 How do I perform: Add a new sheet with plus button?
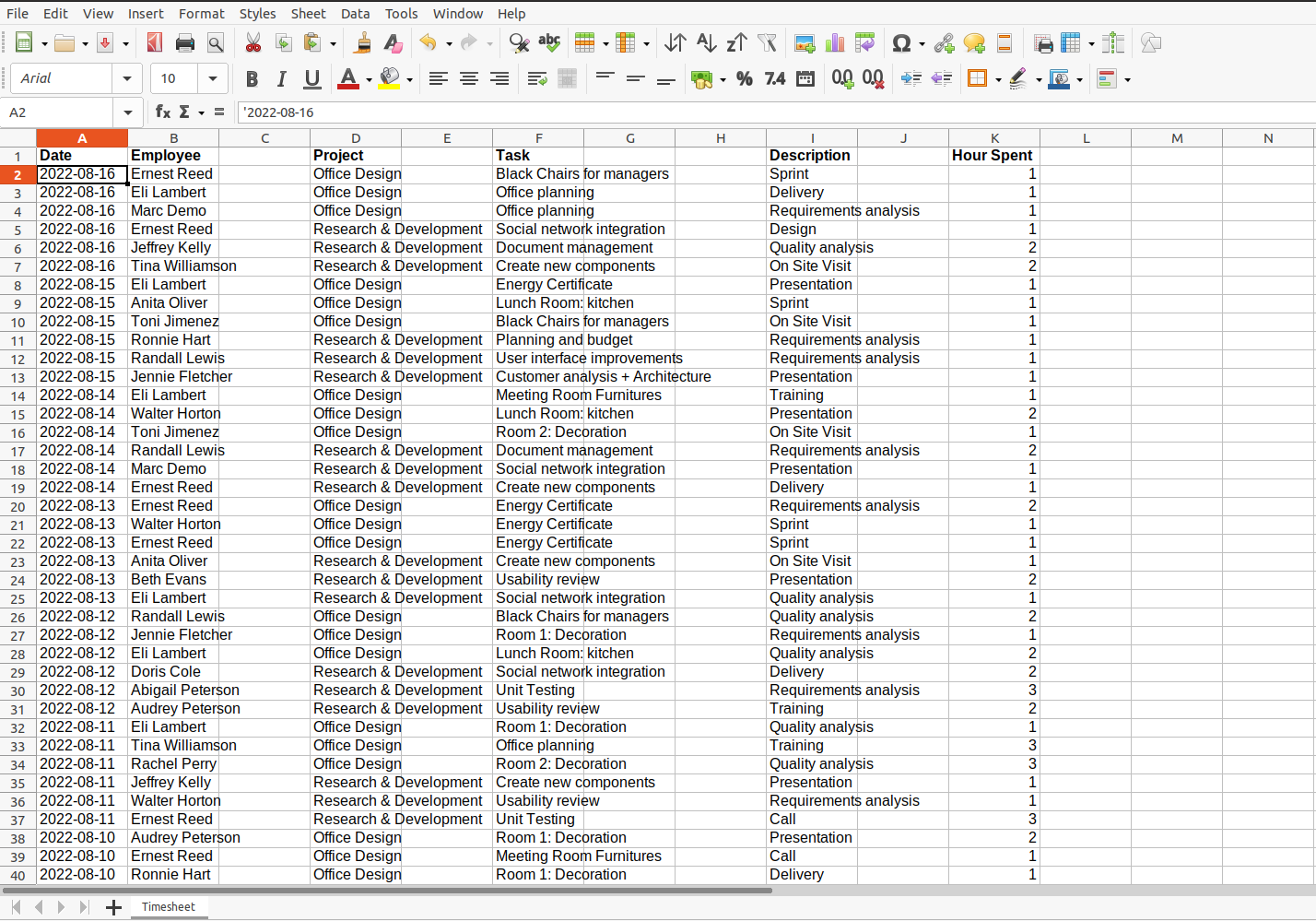pos(113,908)
